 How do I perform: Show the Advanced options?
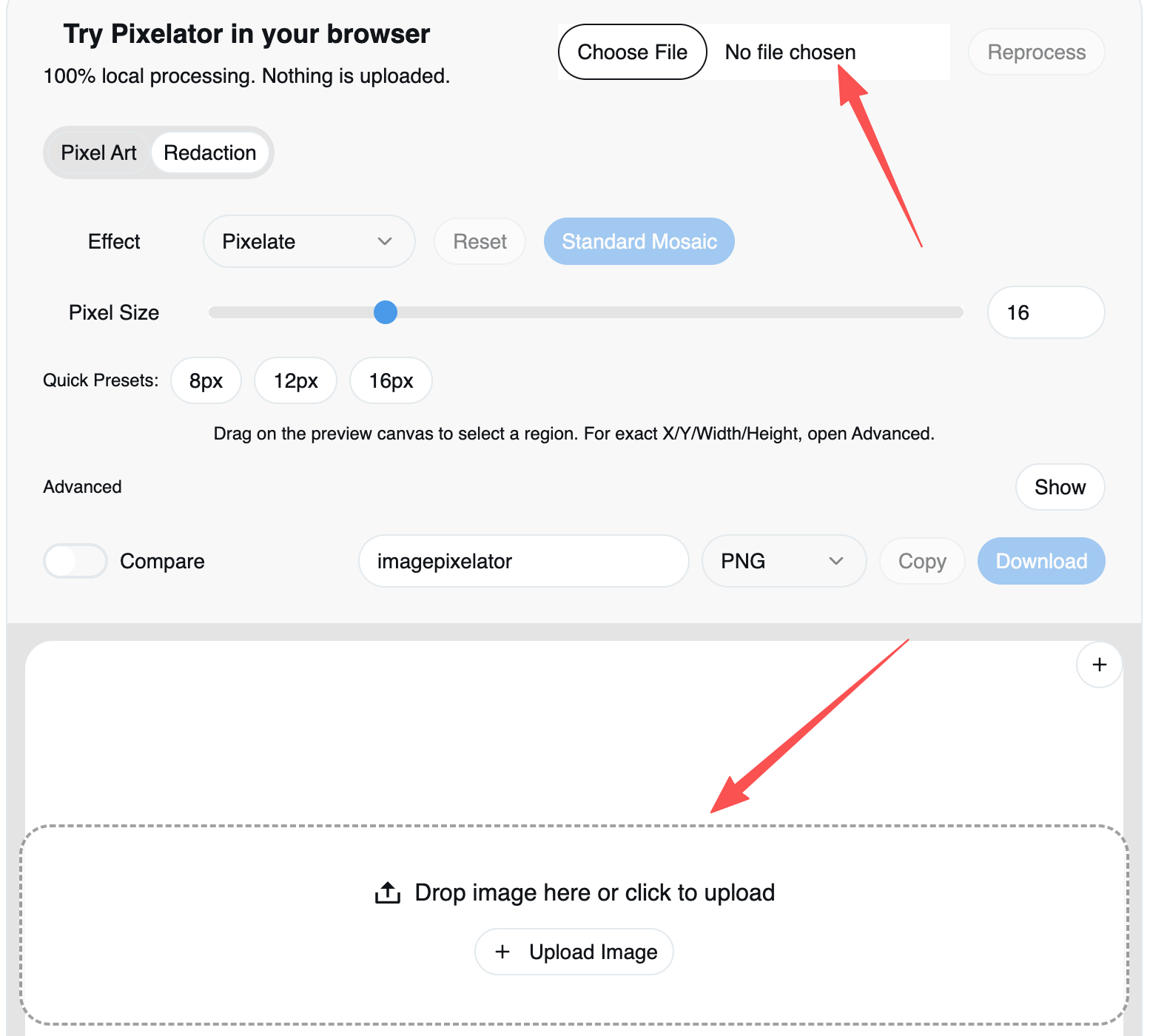[1060, 487]
